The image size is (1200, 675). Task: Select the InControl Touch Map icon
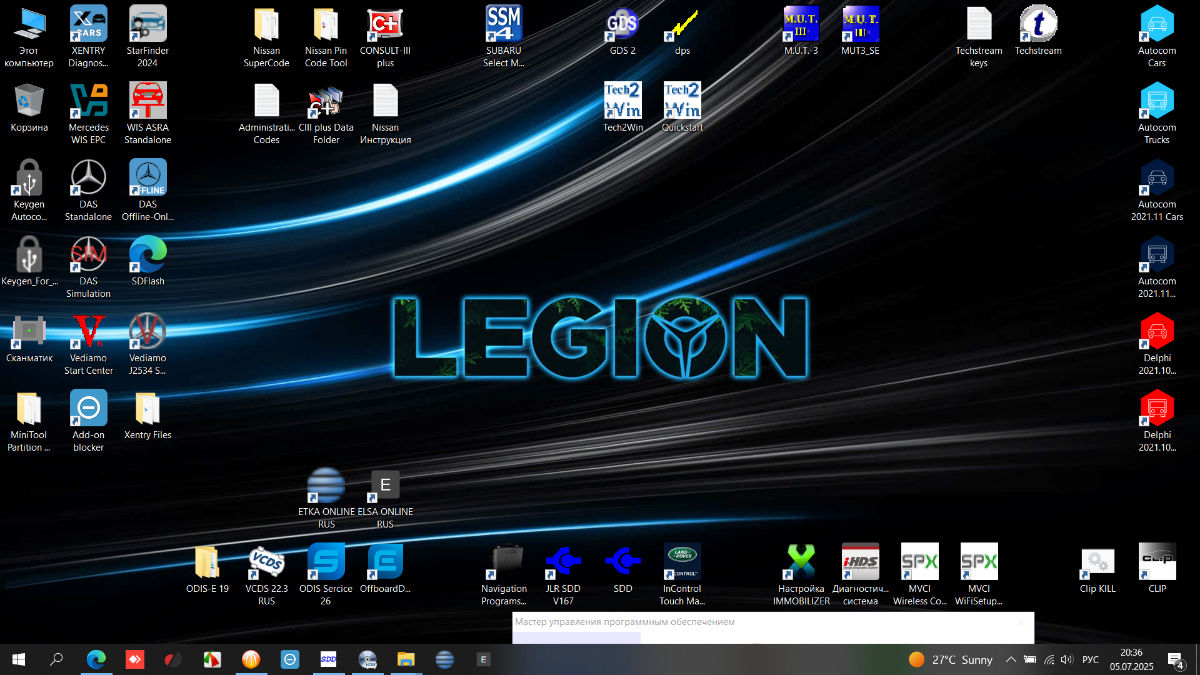[682, 562]
